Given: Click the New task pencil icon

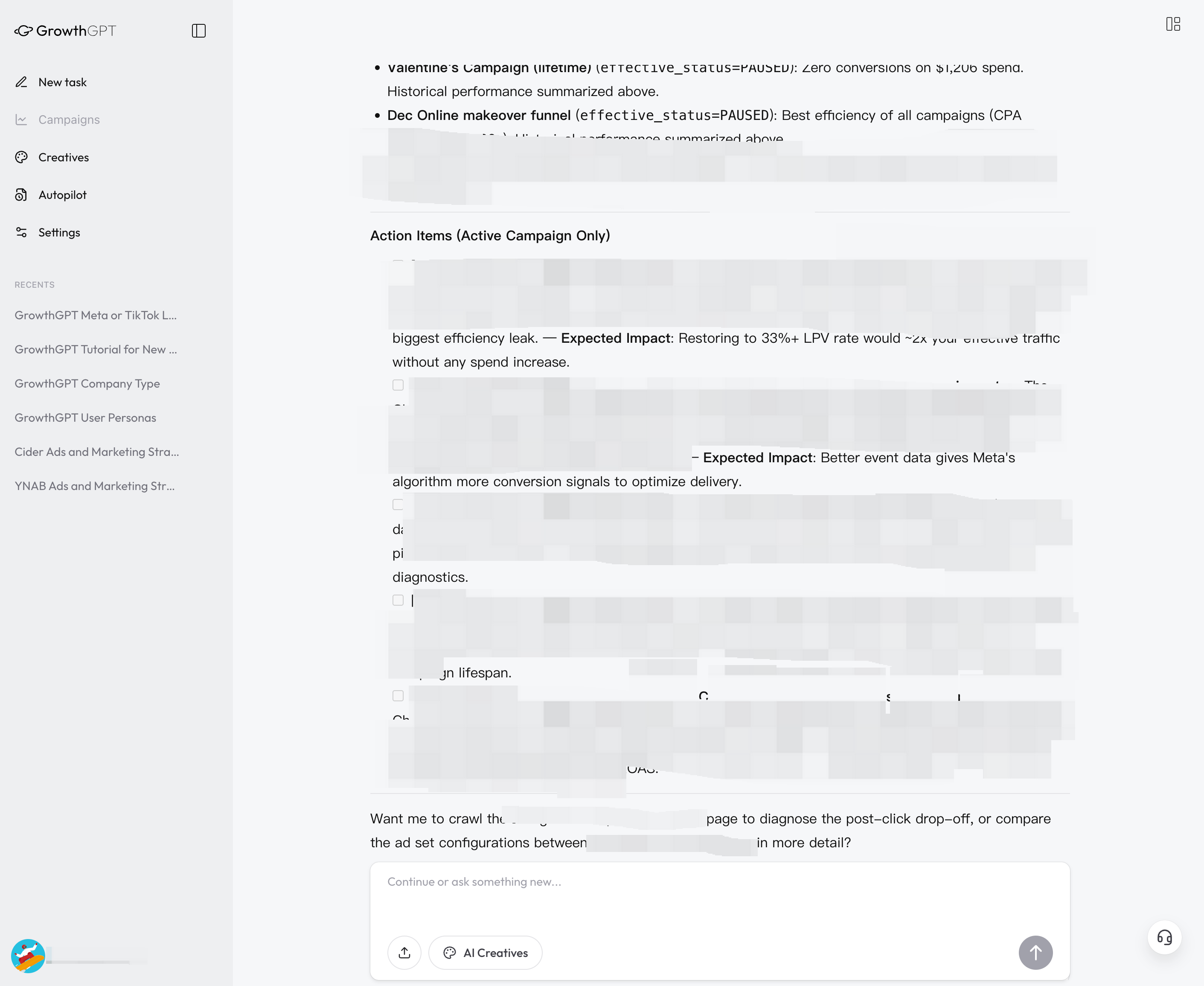Looking at the screenshot, I should 22,82.
